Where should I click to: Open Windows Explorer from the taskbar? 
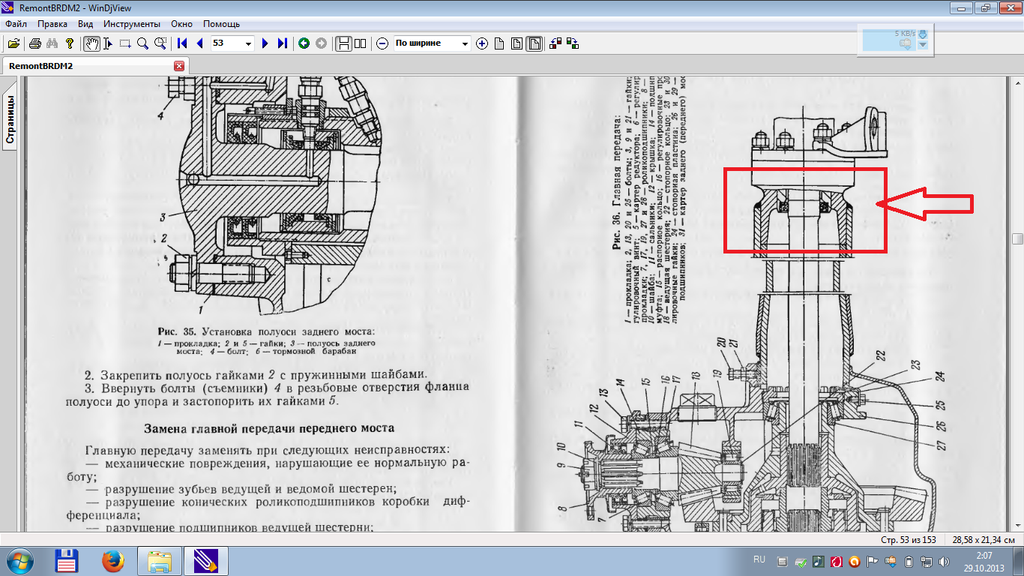(159, 561)
